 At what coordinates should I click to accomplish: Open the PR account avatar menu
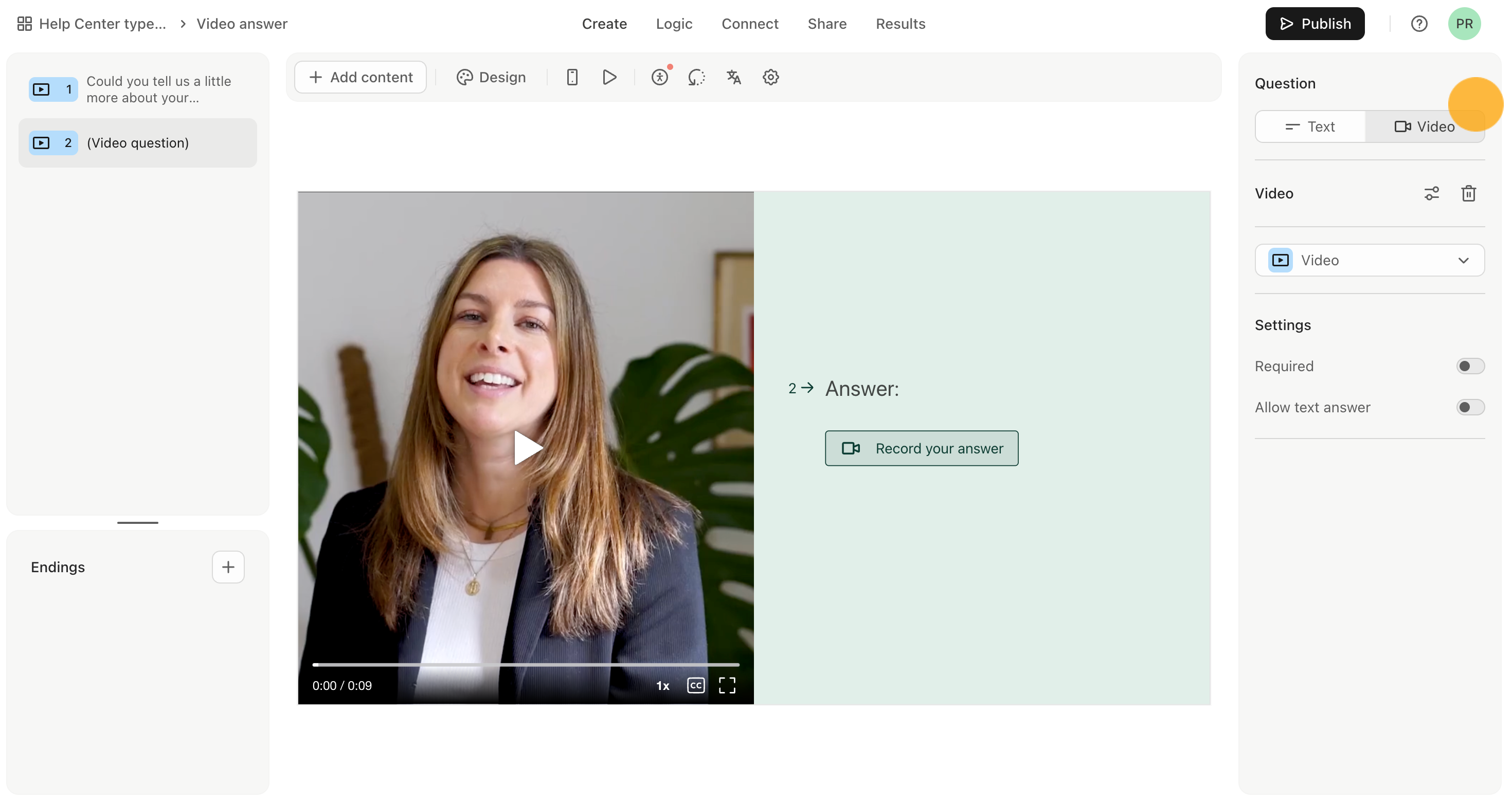pyautogui.click(x=1464, y=24)
